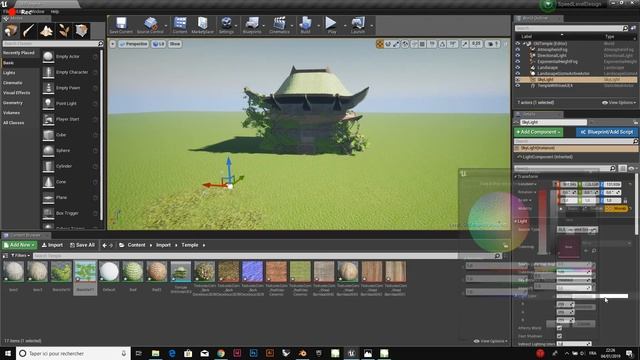Viewport: 640px width, 360px height.
Task: Click the Player Start icon
Action: pos(48,119)
